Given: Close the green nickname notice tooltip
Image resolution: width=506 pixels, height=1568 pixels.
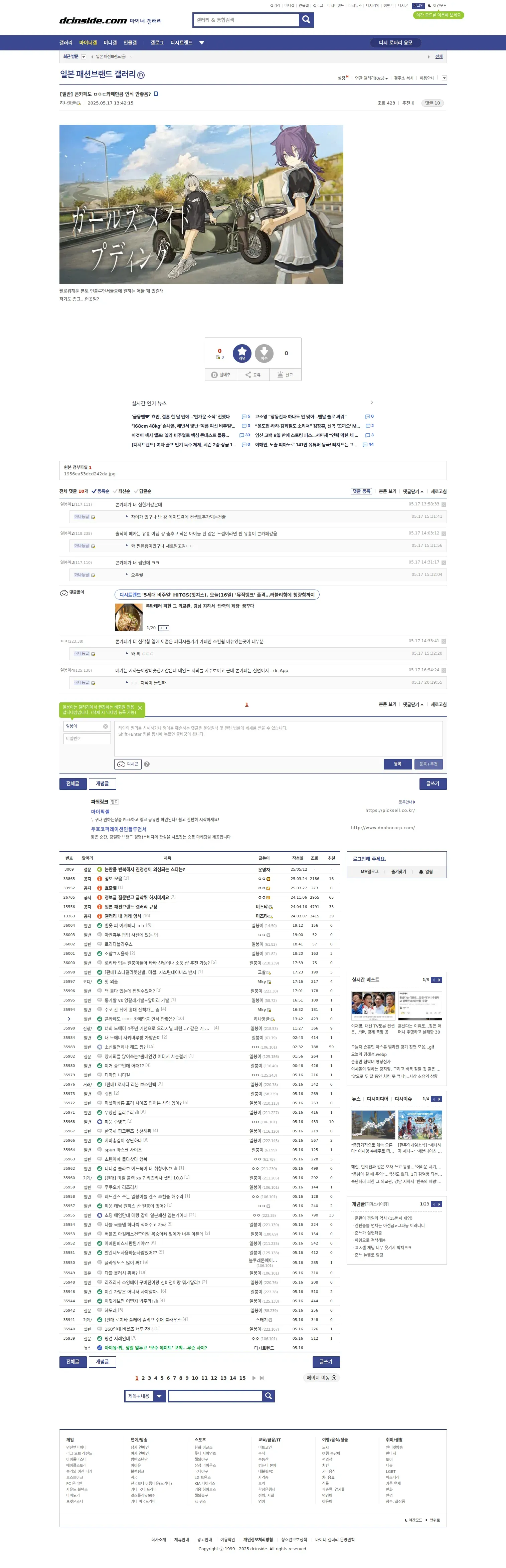Looking at the screenshot, I should (140, 708).
